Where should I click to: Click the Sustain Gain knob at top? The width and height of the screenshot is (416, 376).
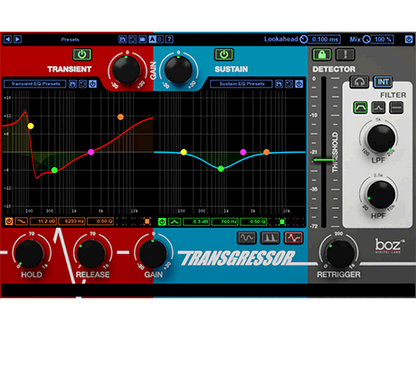178,70
